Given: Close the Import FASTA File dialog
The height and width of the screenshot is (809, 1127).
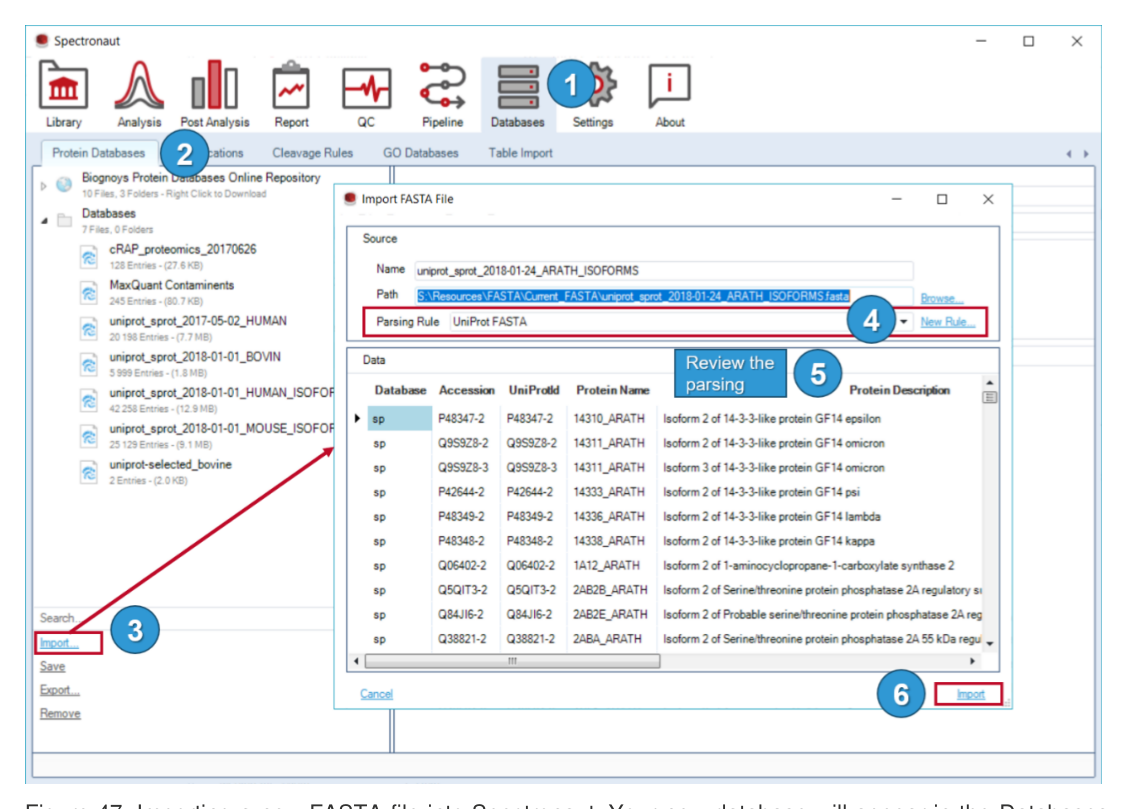Looking at the screenshot, I should click(x=988, y=199).
